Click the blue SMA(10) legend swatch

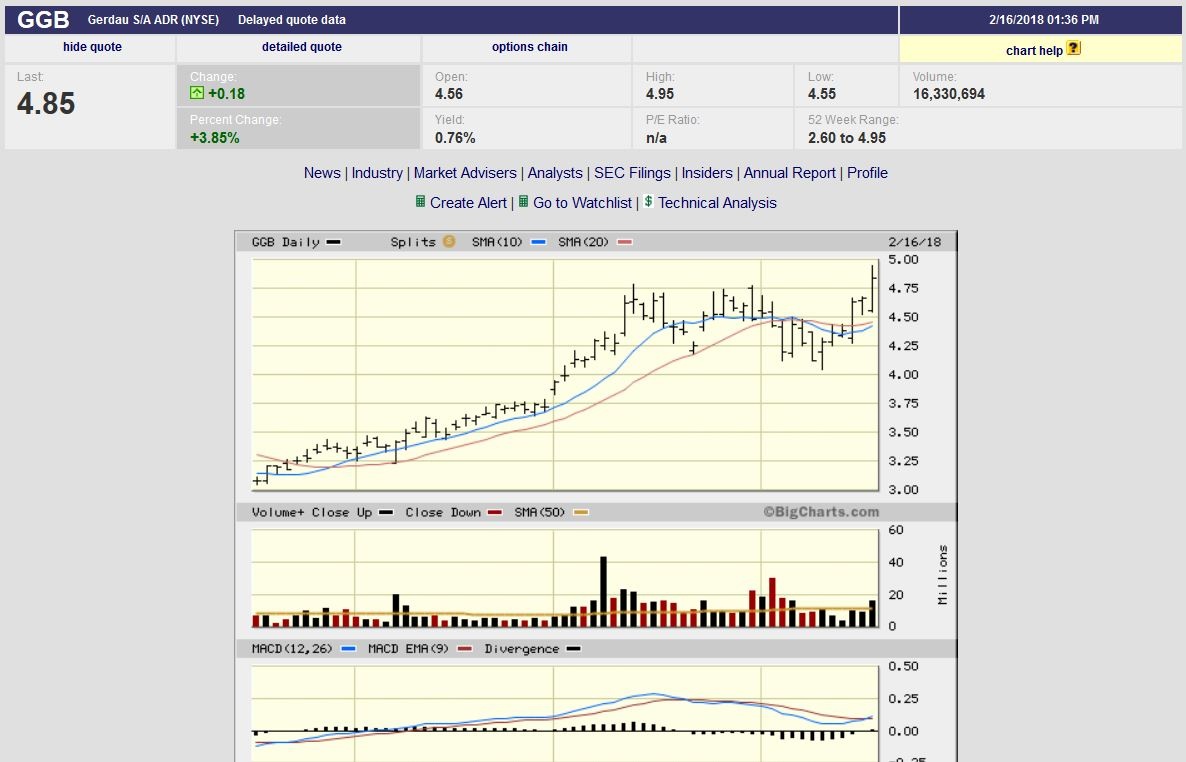(538, 242)
